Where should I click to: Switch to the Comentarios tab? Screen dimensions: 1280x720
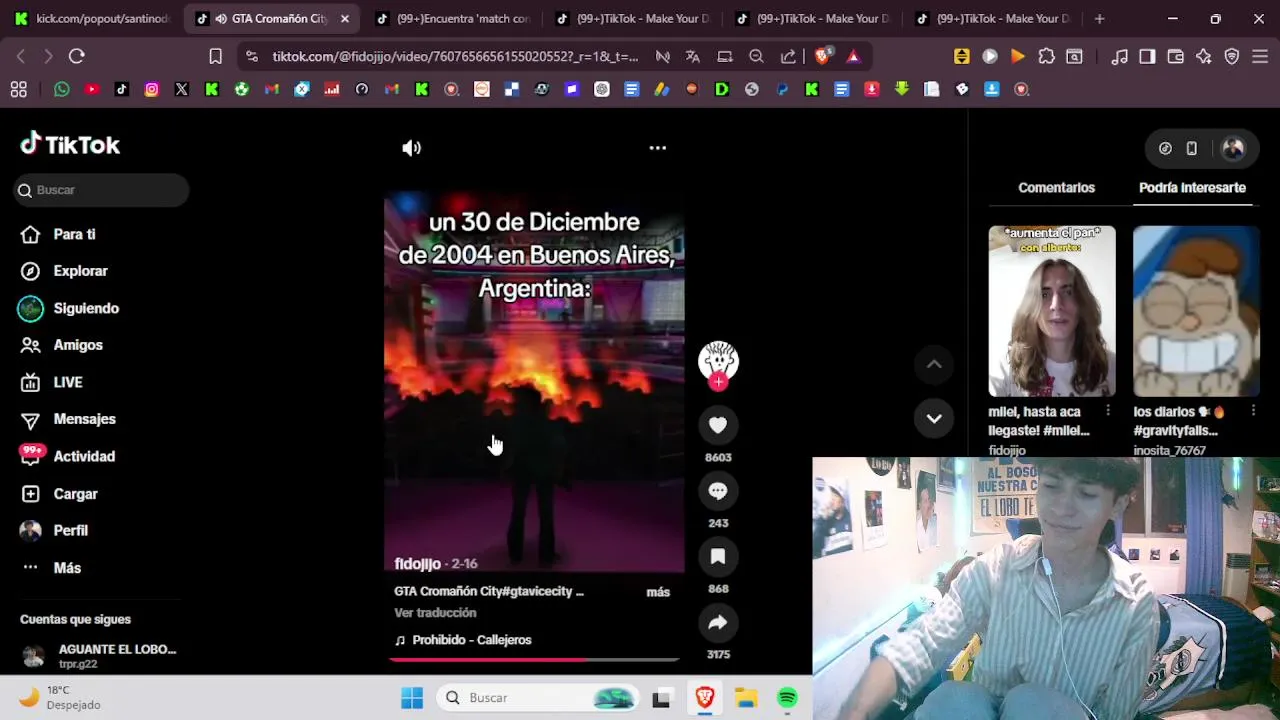(1056, 188)
